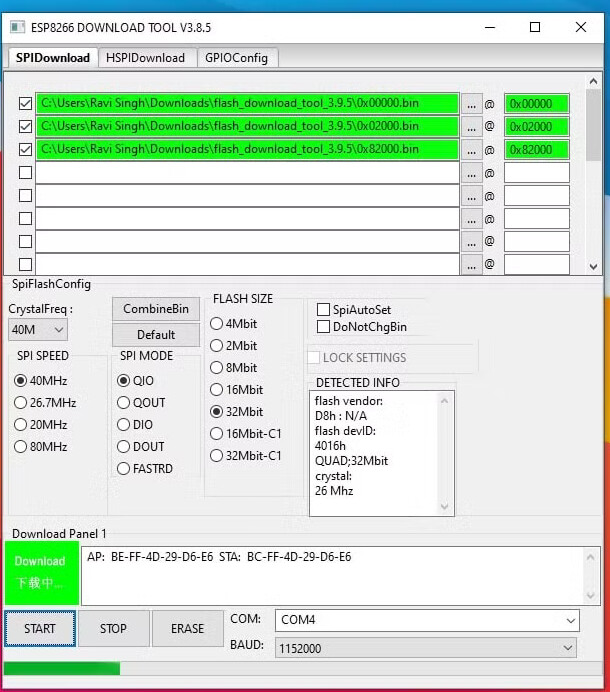Click the app icon in title bar
The height and width of the screenshot is (692, 610).
pyautogui.click(x=17, y=27)
